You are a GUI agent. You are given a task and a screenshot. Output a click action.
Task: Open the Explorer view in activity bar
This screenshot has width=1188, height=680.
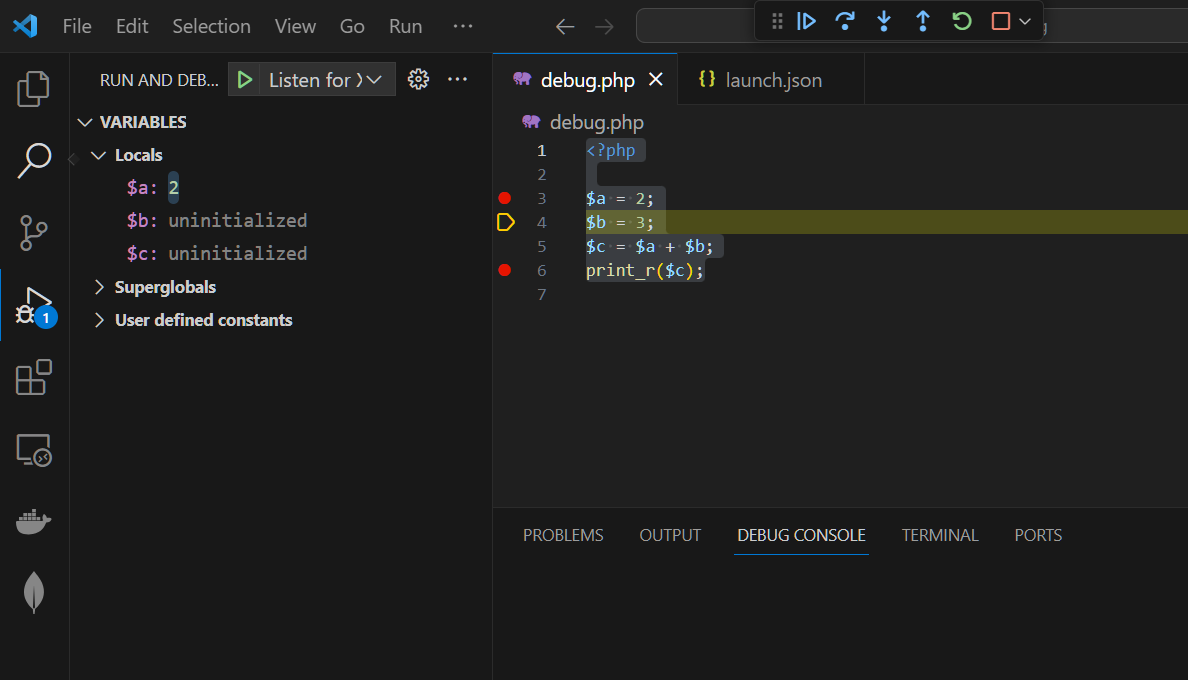34,88
